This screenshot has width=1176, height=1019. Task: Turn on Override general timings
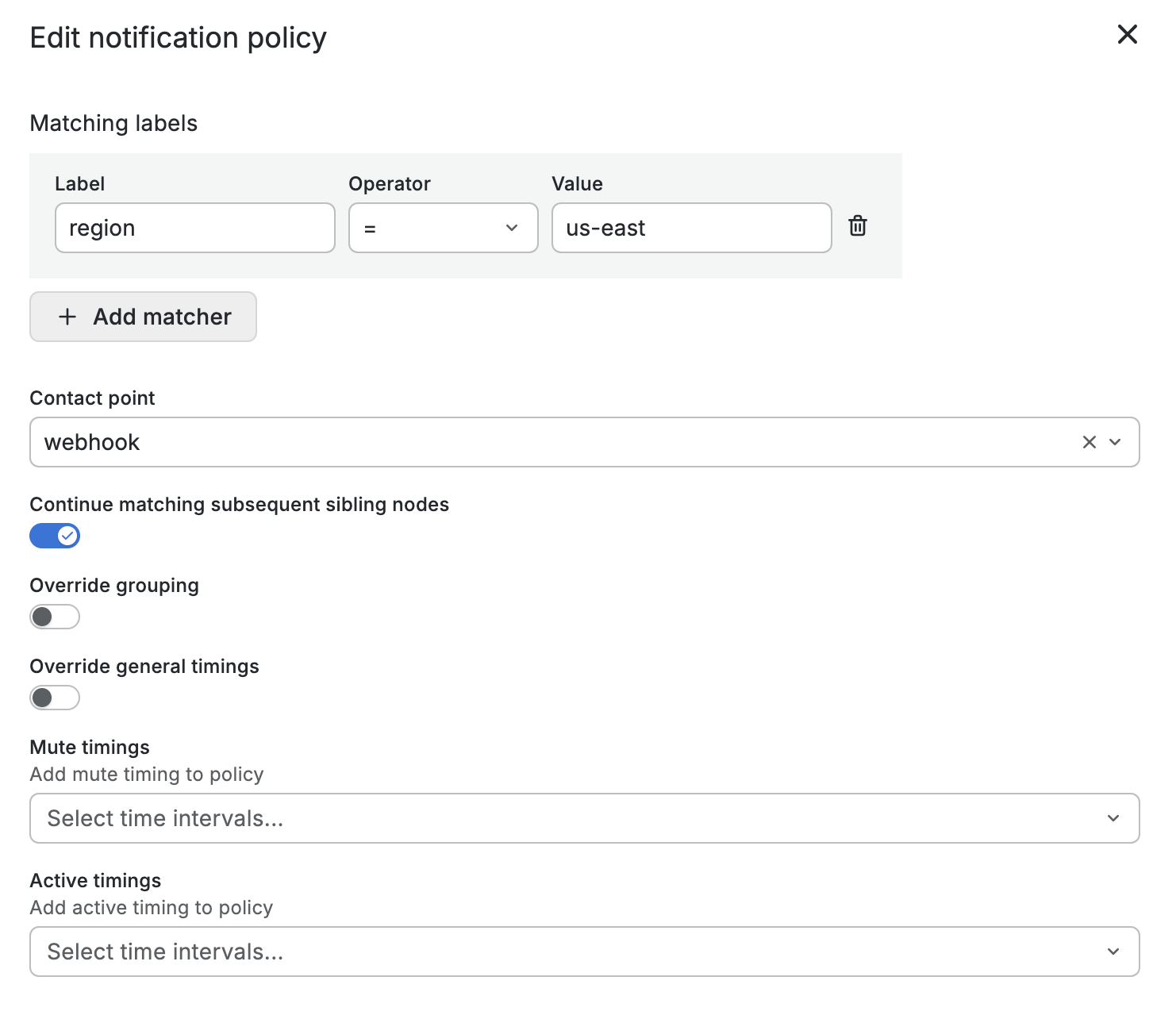(x=55, y=698)
